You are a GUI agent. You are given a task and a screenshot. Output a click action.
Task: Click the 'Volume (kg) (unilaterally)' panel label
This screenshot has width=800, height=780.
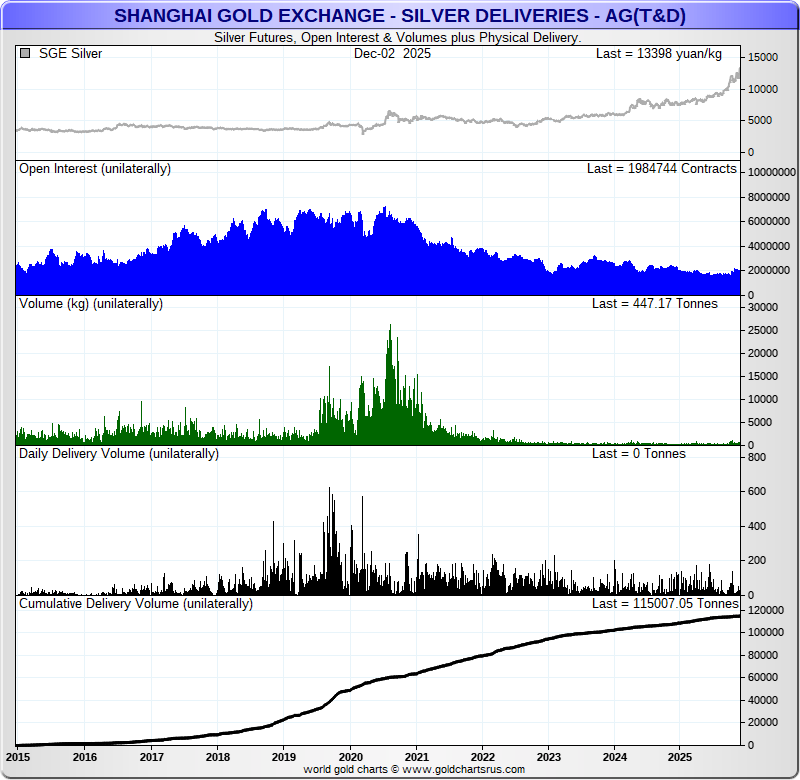pos(91,303)
